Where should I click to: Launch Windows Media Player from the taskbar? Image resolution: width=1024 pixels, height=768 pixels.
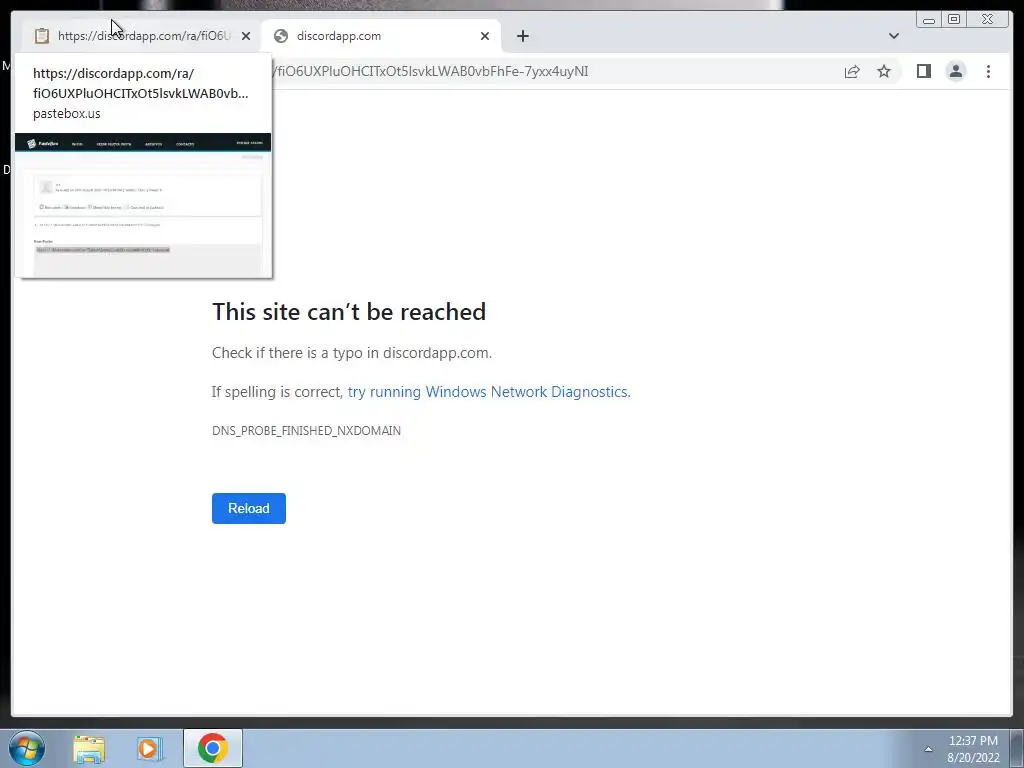tap(150, 748)
